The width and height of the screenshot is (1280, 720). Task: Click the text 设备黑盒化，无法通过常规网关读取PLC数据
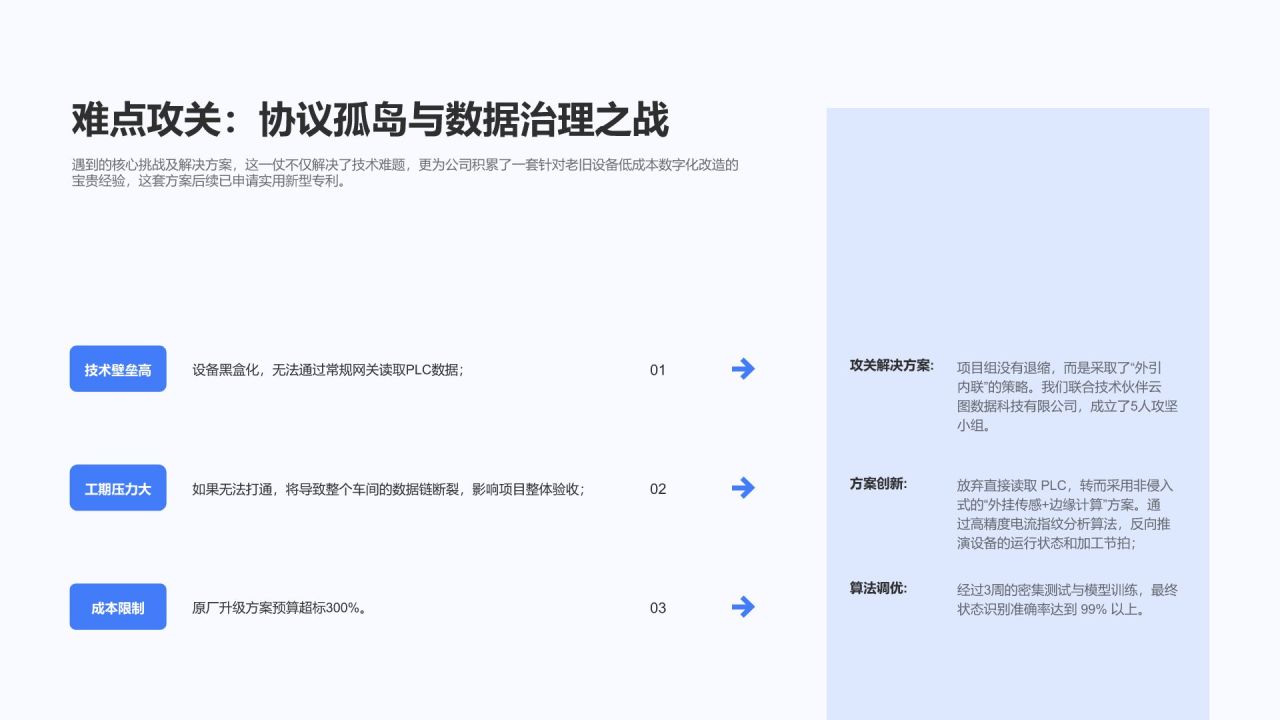point(328,370)
